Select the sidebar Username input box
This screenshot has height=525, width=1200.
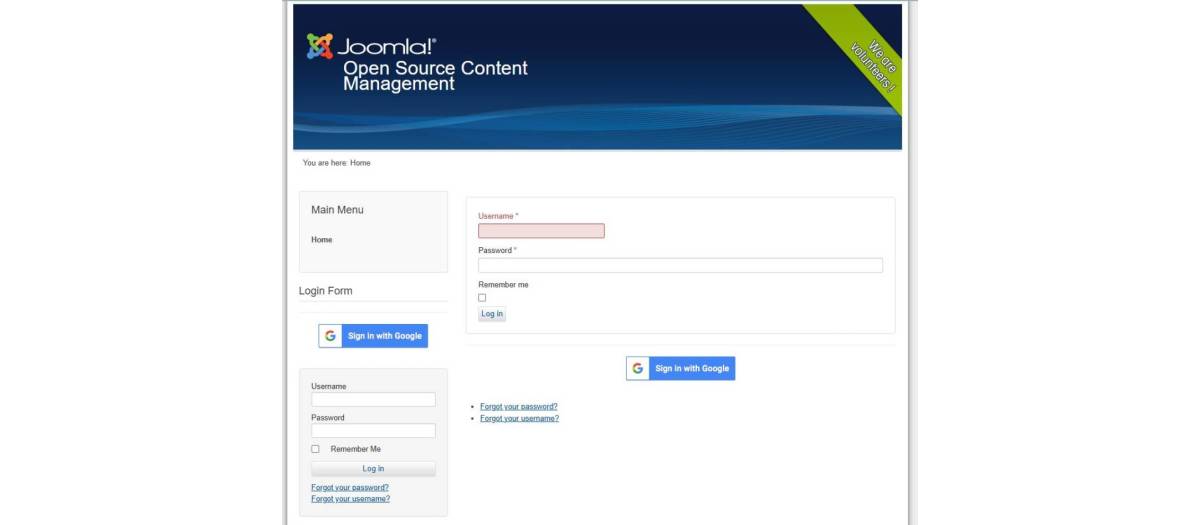coord(373,400)
